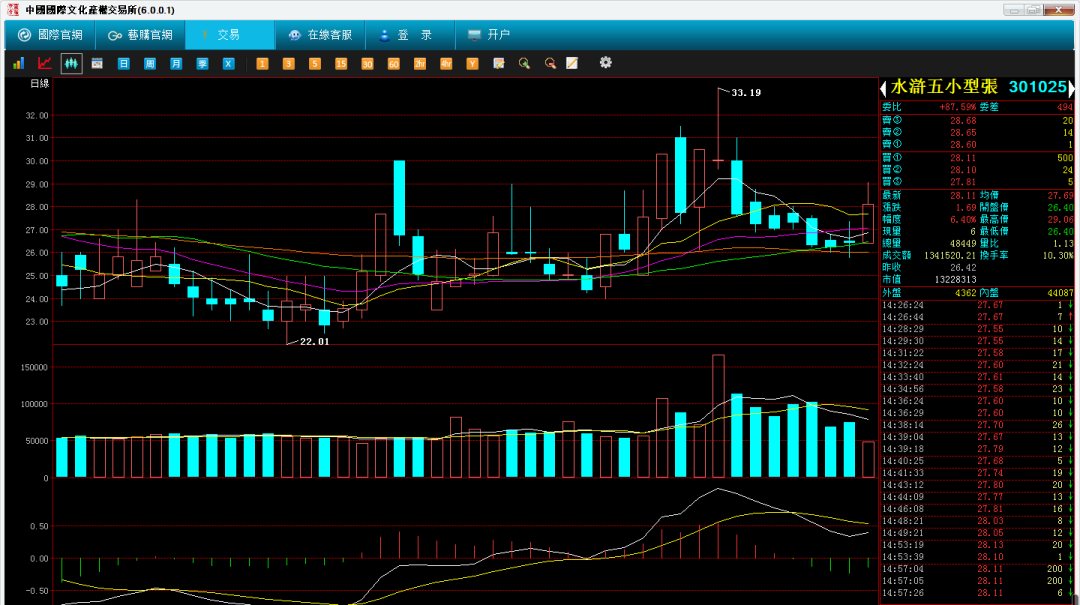This screenshot has height=605, width=1080.
Task: Go to previous stock with left arrow
Action: (884, 88)
